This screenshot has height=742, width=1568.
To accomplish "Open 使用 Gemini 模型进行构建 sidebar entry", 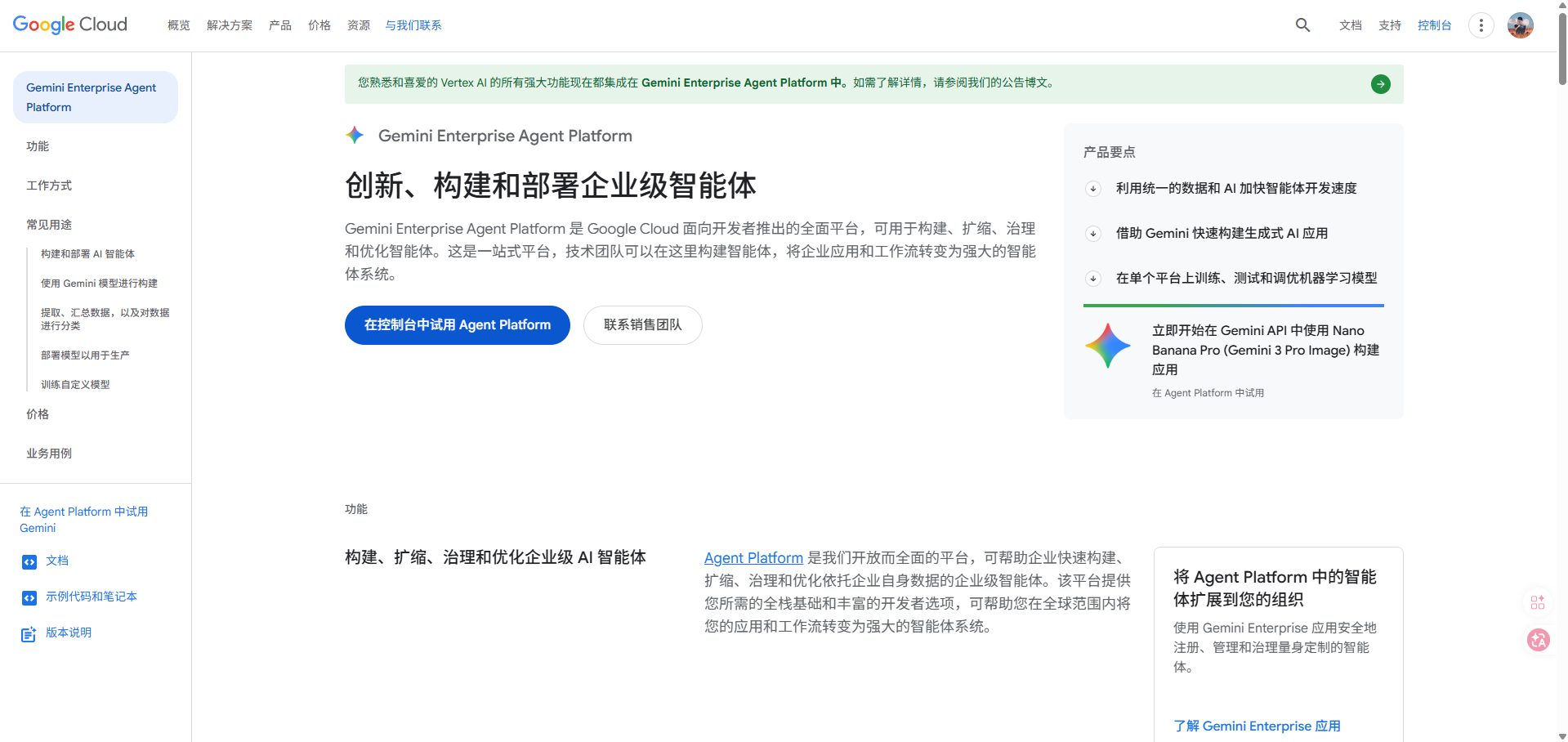I will tap(99, 284).
